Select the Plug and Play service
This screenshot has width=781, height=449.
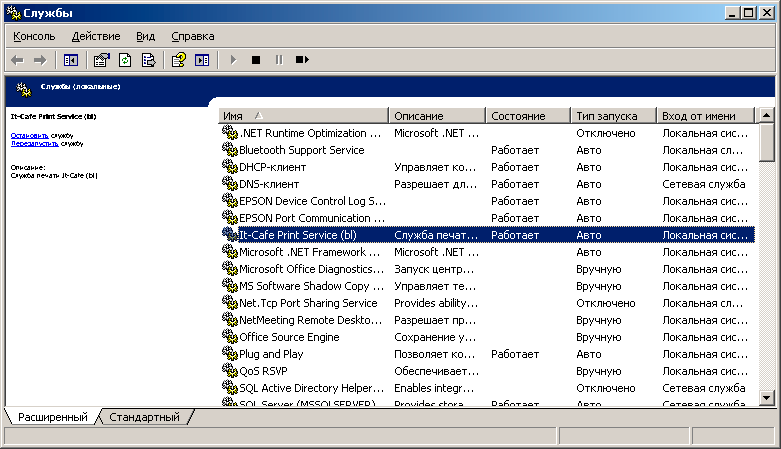[x=273, y=354]
